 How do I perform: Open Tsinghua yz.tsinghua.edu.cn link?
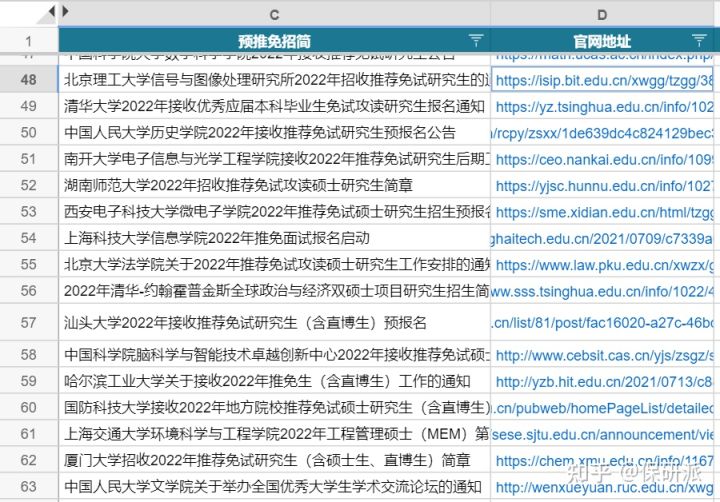tap(604, 106)
